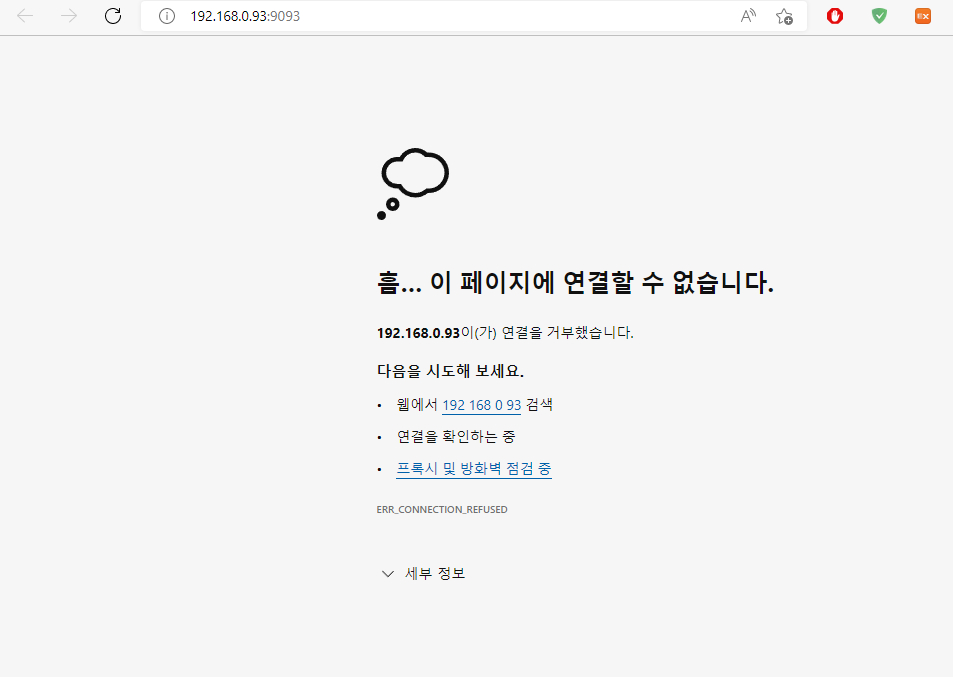Click the 다음을 시도해 보세요 subheading
953x677 pixels.
[450, 371]
